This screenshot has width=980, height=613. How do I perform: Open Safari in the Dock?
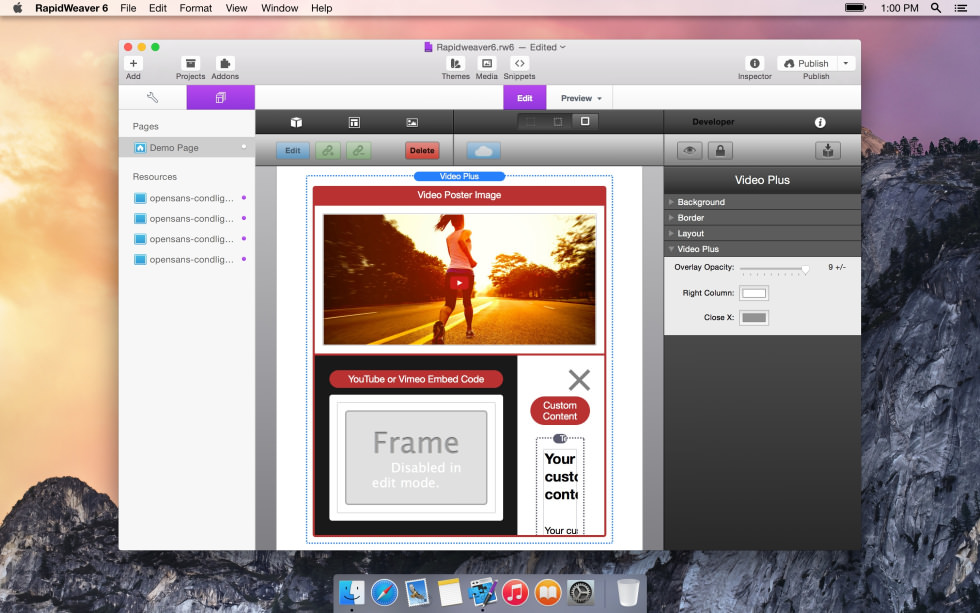tap(384, 592)
